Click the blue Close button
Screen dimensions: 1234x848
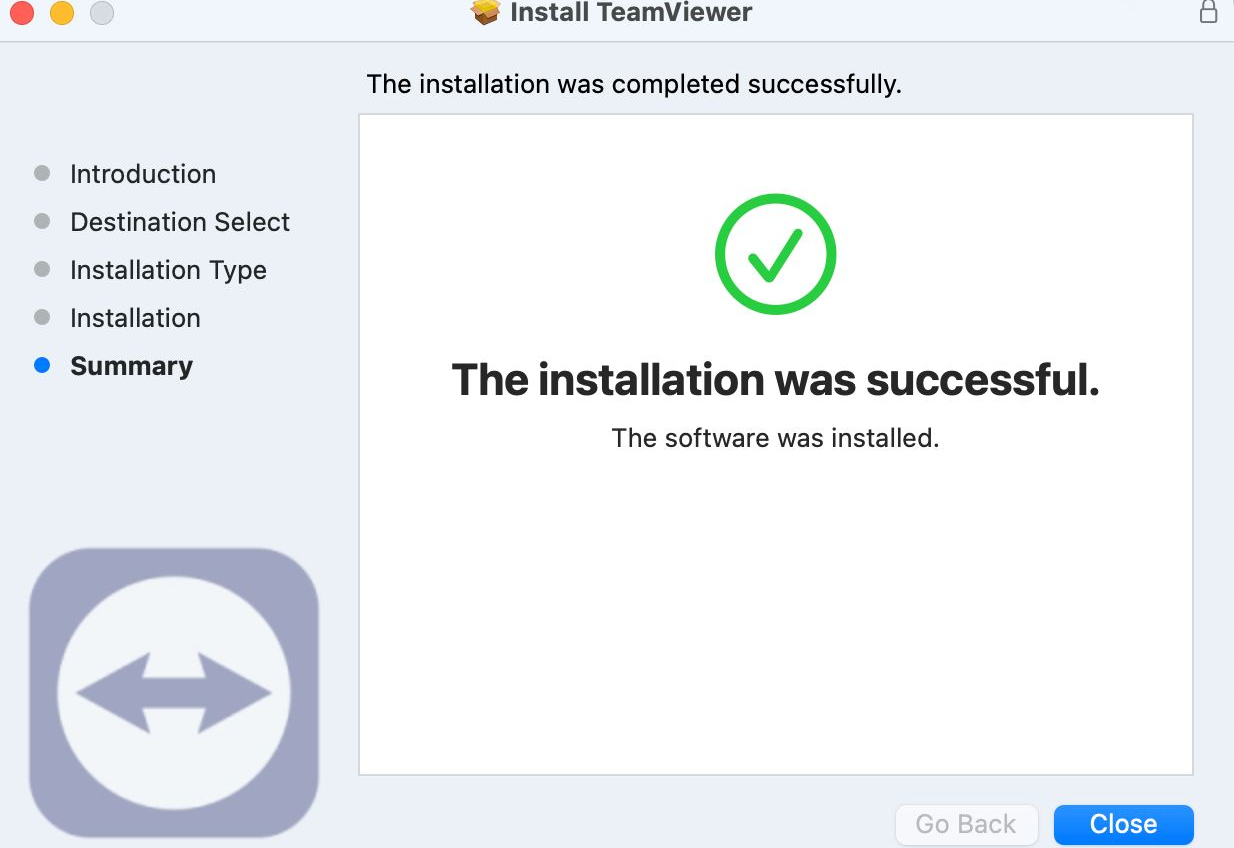[1123, 824]
